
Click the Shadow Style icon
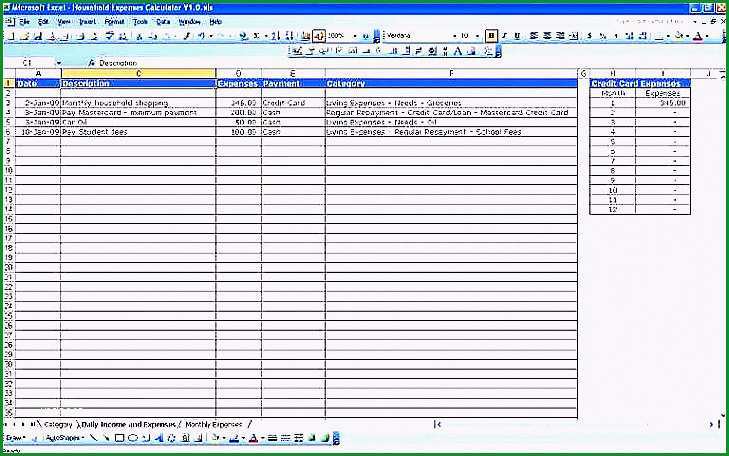pyautogui.click(x=312, y=438)
